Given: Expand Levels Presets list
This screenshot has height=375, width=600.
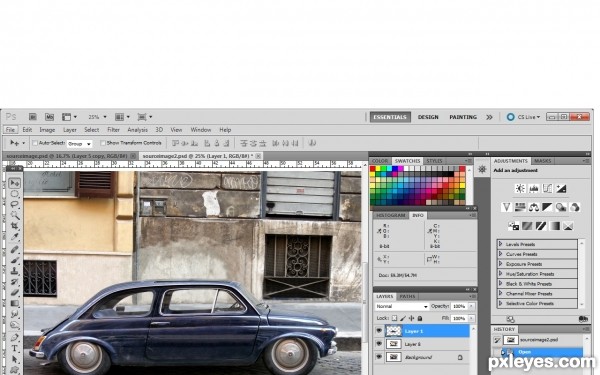Looking at the screenshot, I should pyautogui.click(x=500, y=244).
